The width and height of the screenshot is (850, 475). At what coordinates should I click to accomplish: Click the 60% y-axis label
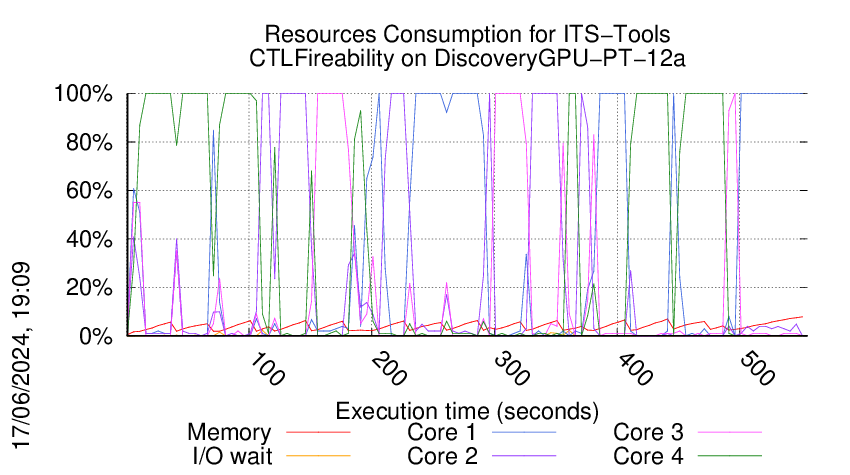[89, 191]
